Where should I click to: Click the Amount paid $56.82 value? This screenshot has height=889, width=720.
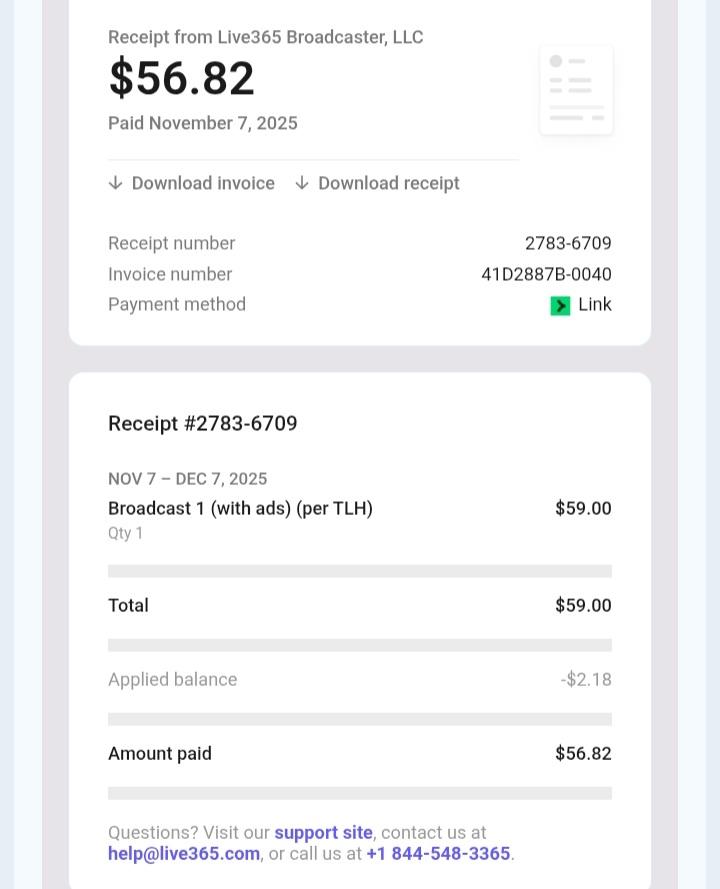pyautogui.click(x=583, y=753)
